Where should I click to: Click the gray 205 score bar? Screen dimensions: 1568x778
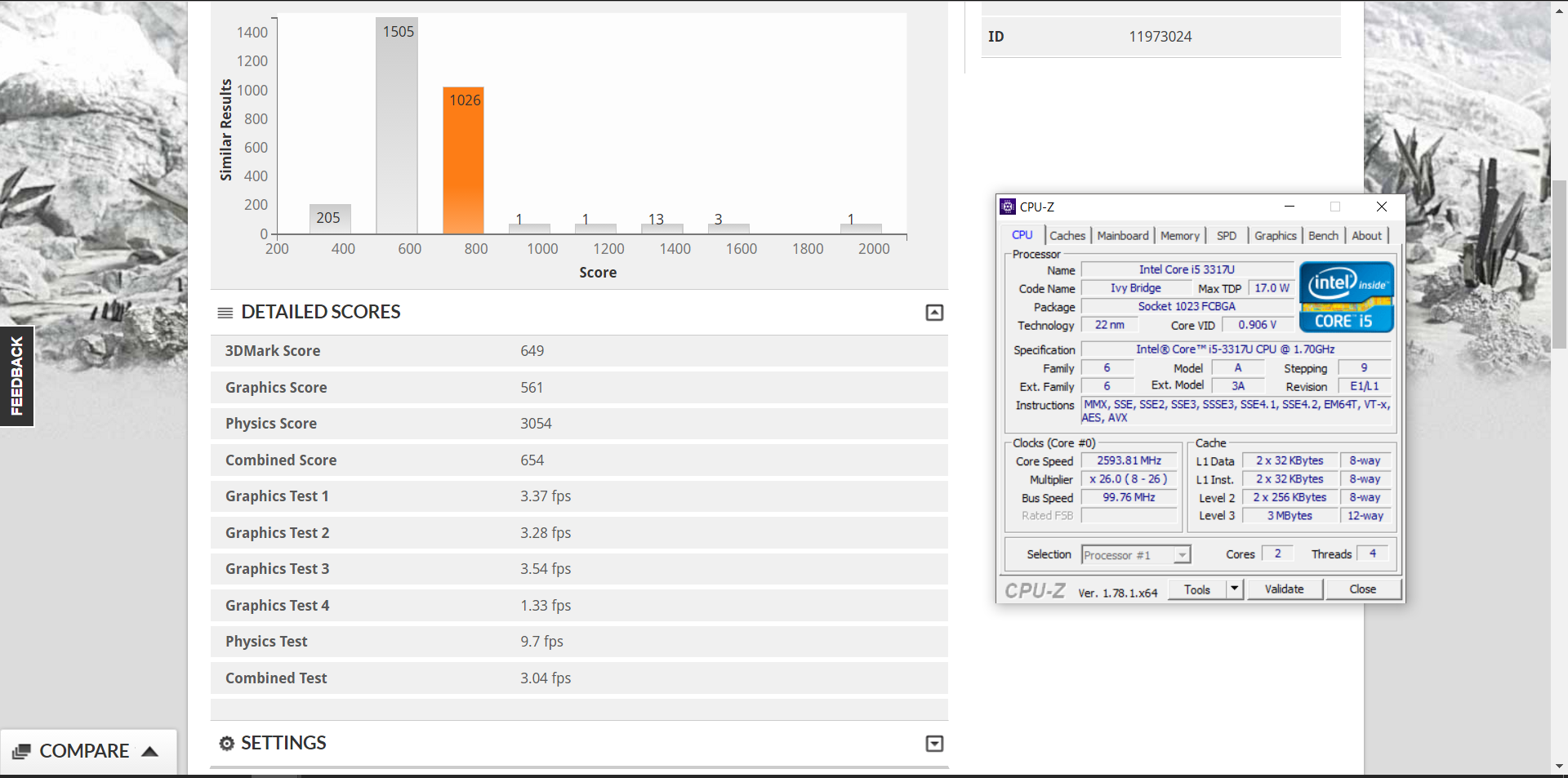tap(330, 219)
